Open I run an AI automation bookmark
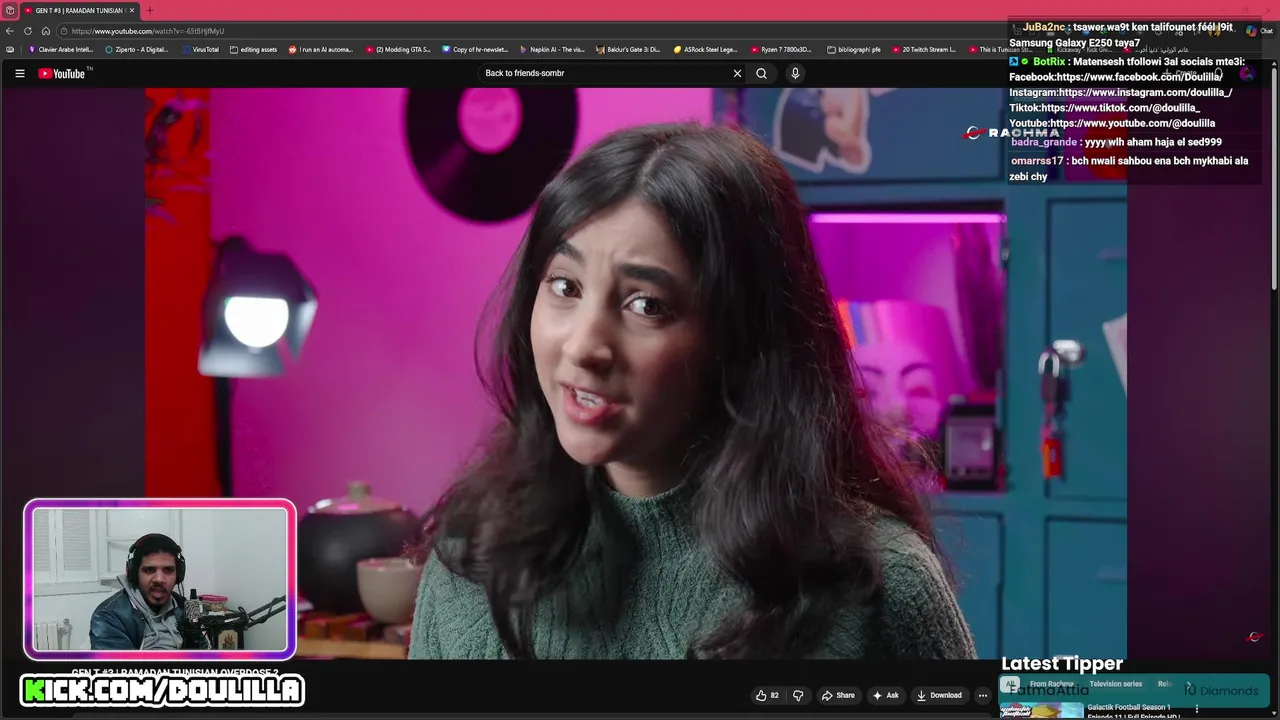This screenshot has height=720, width=1280. (x=321, y=49)
